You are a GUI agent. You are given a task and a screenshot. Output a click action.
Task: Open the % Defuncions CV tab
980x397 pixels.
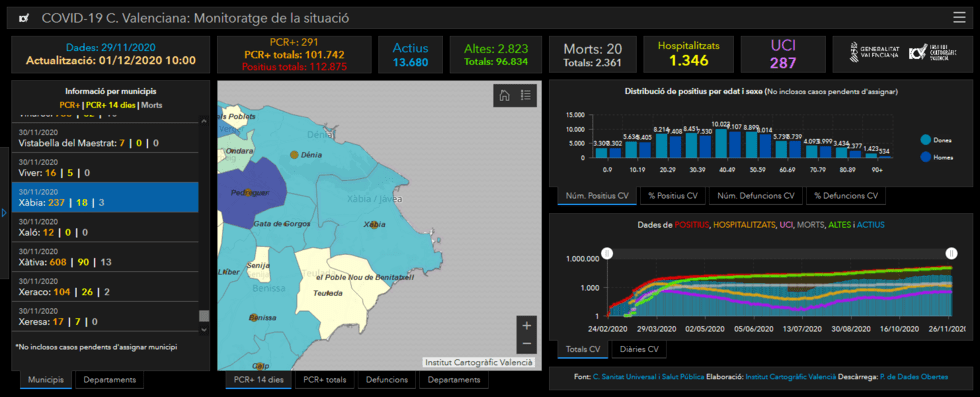click(846, 196)
